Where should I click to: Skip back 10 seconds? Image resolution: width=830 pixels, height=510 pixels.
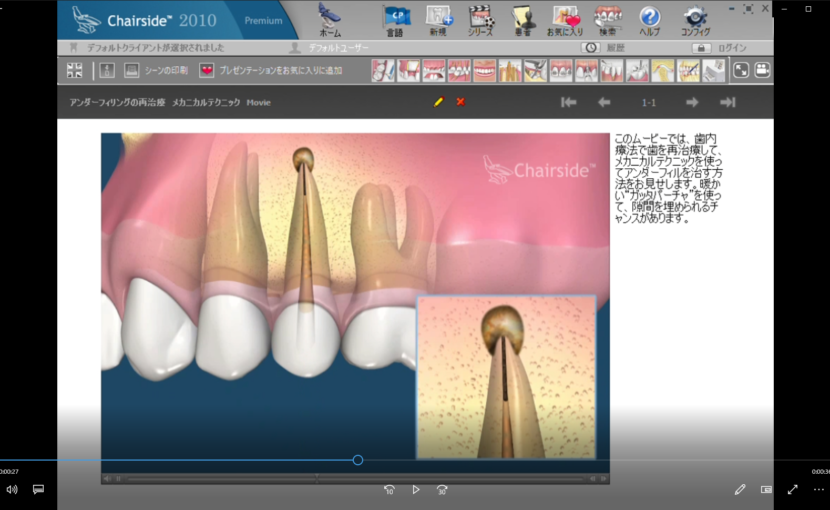(x=389, y=490)
